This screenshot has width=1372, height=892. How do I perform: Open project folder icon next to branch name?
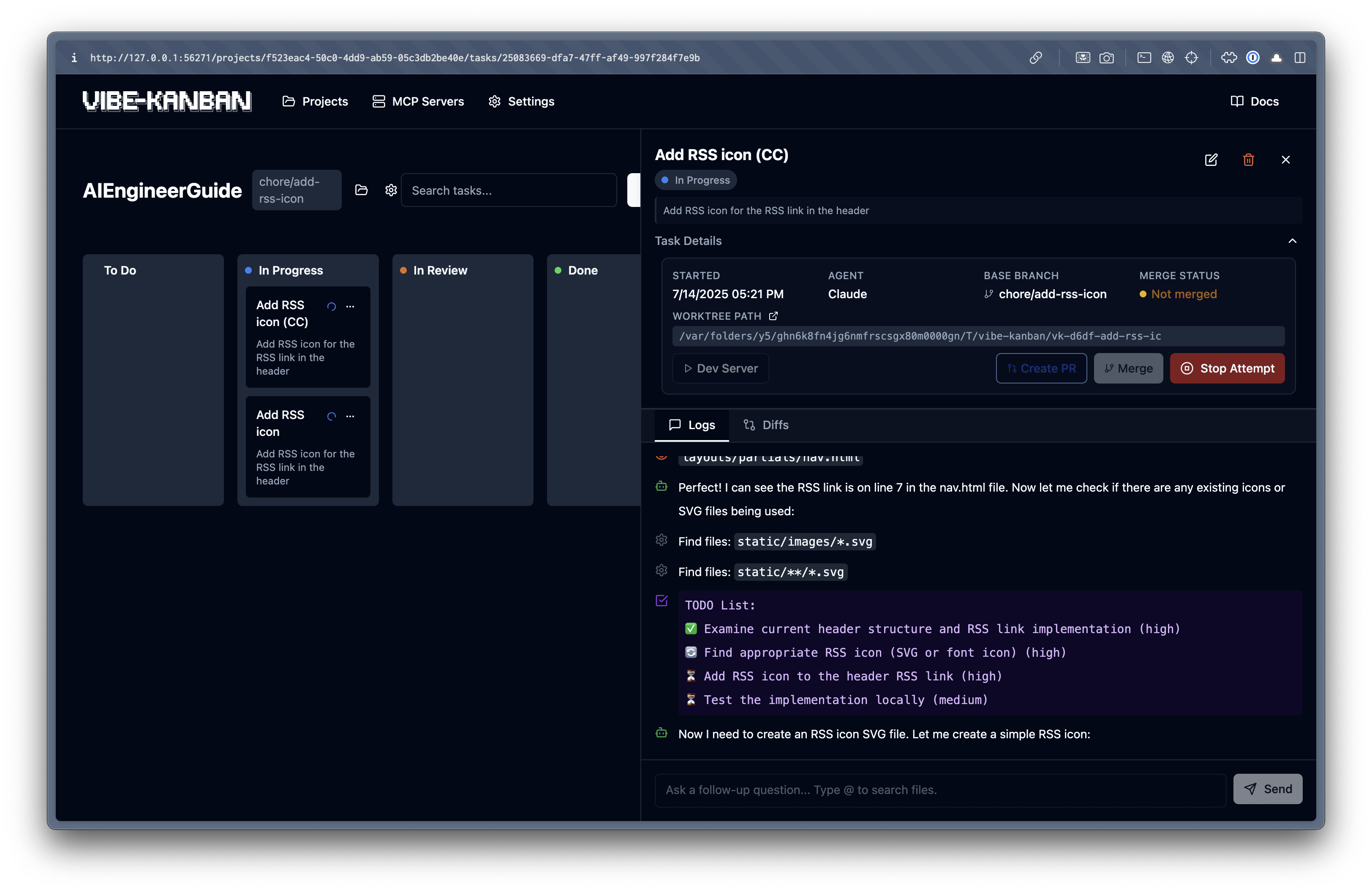362,190
